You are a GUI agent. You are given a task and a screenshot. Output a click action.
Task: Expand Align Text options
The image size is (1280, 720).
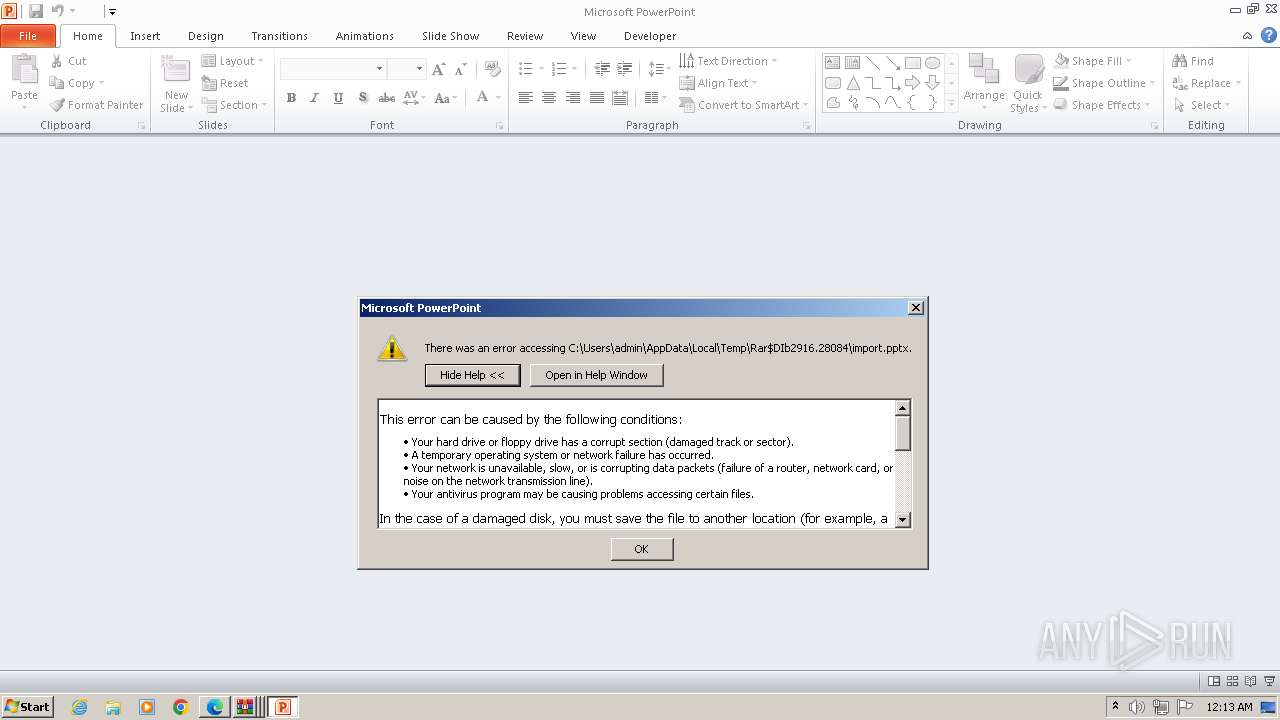[x=717, y=83]
